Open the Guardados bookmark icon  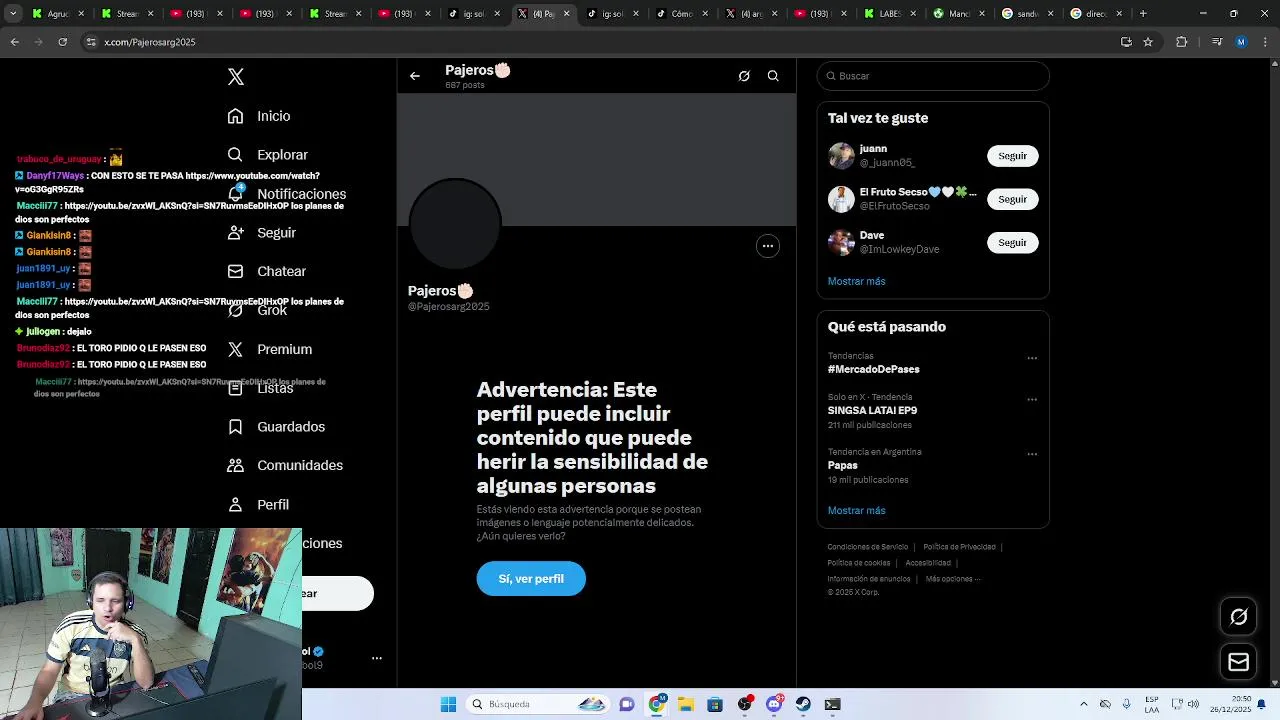pyautogui.click(x=235, y=427)
